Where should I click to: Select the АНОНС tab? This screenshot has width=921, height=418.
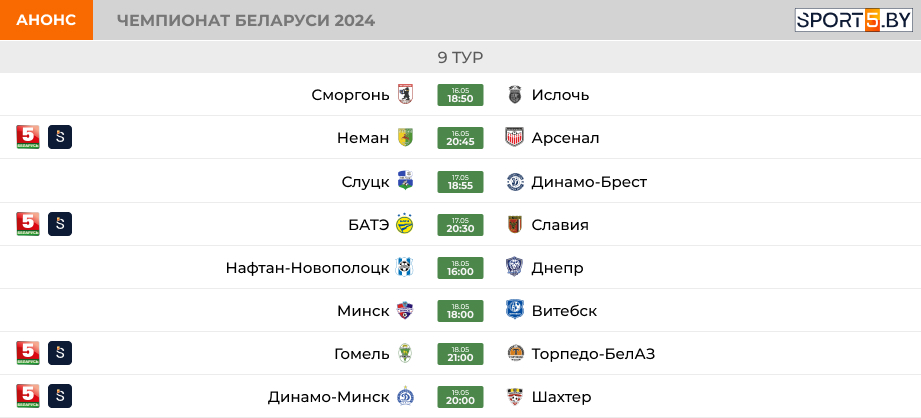(46, 20)
